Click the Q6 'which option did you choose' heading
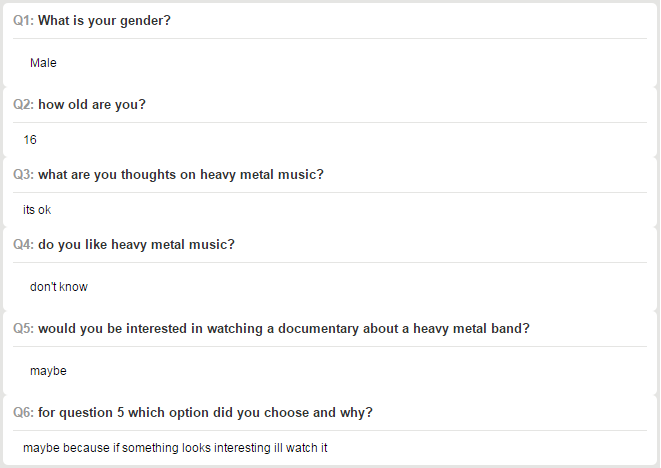 tap(193, 412)
